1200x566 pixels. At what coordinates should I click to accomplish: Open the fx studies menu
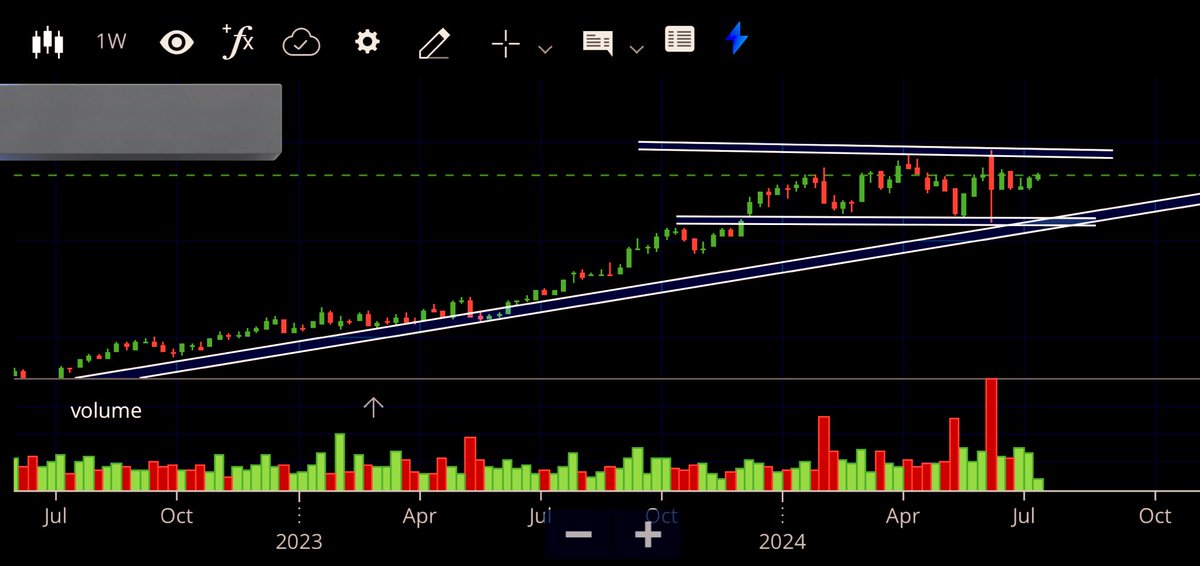[238, 41]
